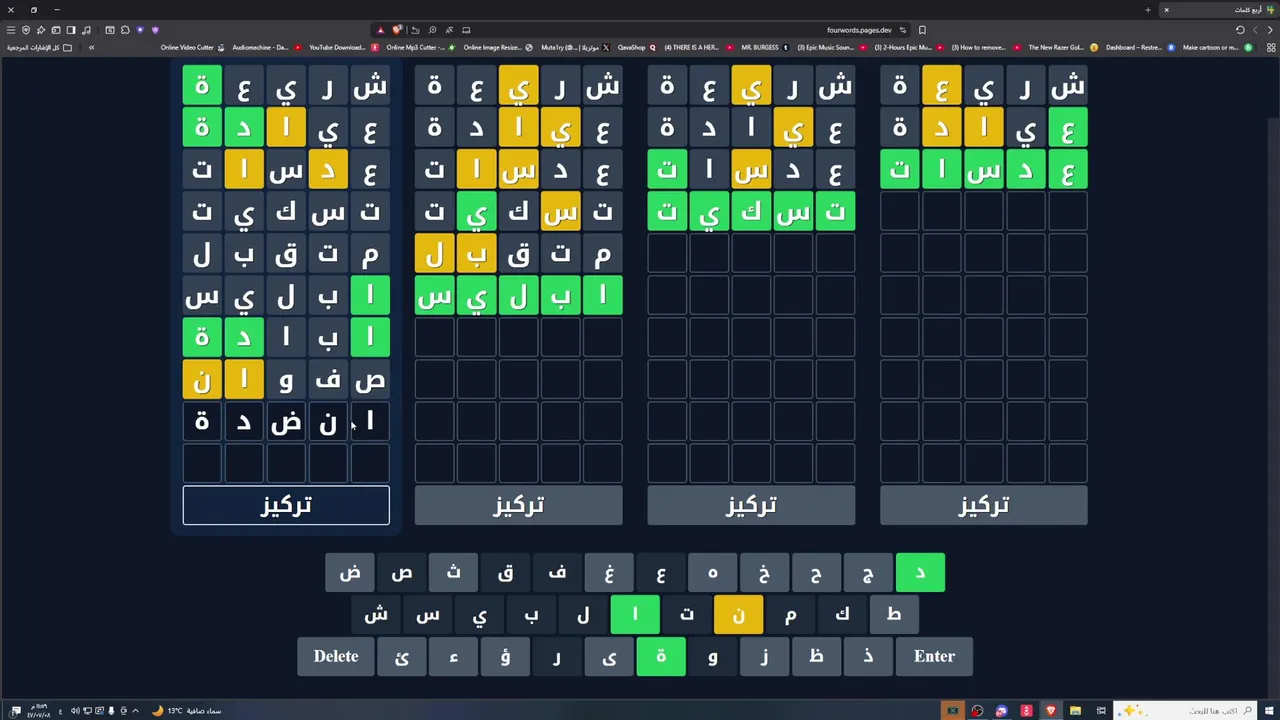Tap the ز key on keyboard
The image size is (1280, 720).
tap(764, 656)
